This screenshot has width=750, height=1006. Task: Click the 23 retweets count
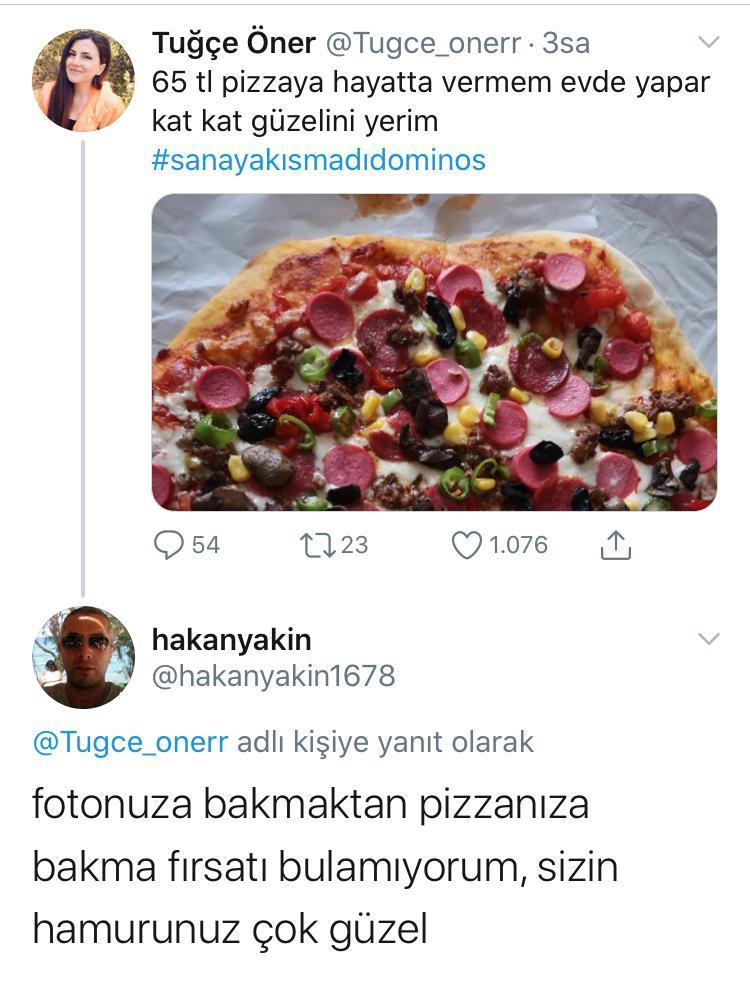[x=354, y=544]
